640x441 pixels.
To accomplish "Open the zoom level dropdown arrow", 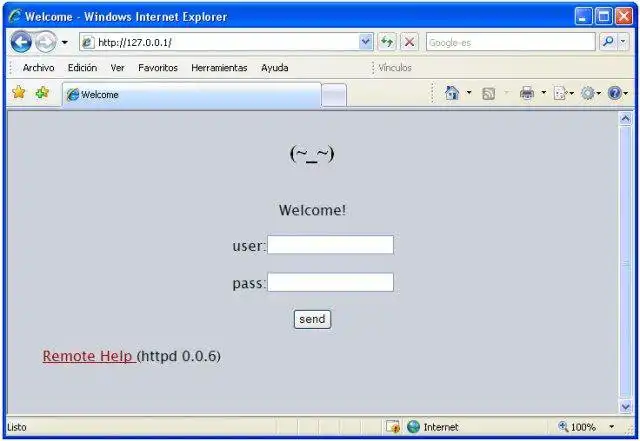I will [x=611, y=427].
